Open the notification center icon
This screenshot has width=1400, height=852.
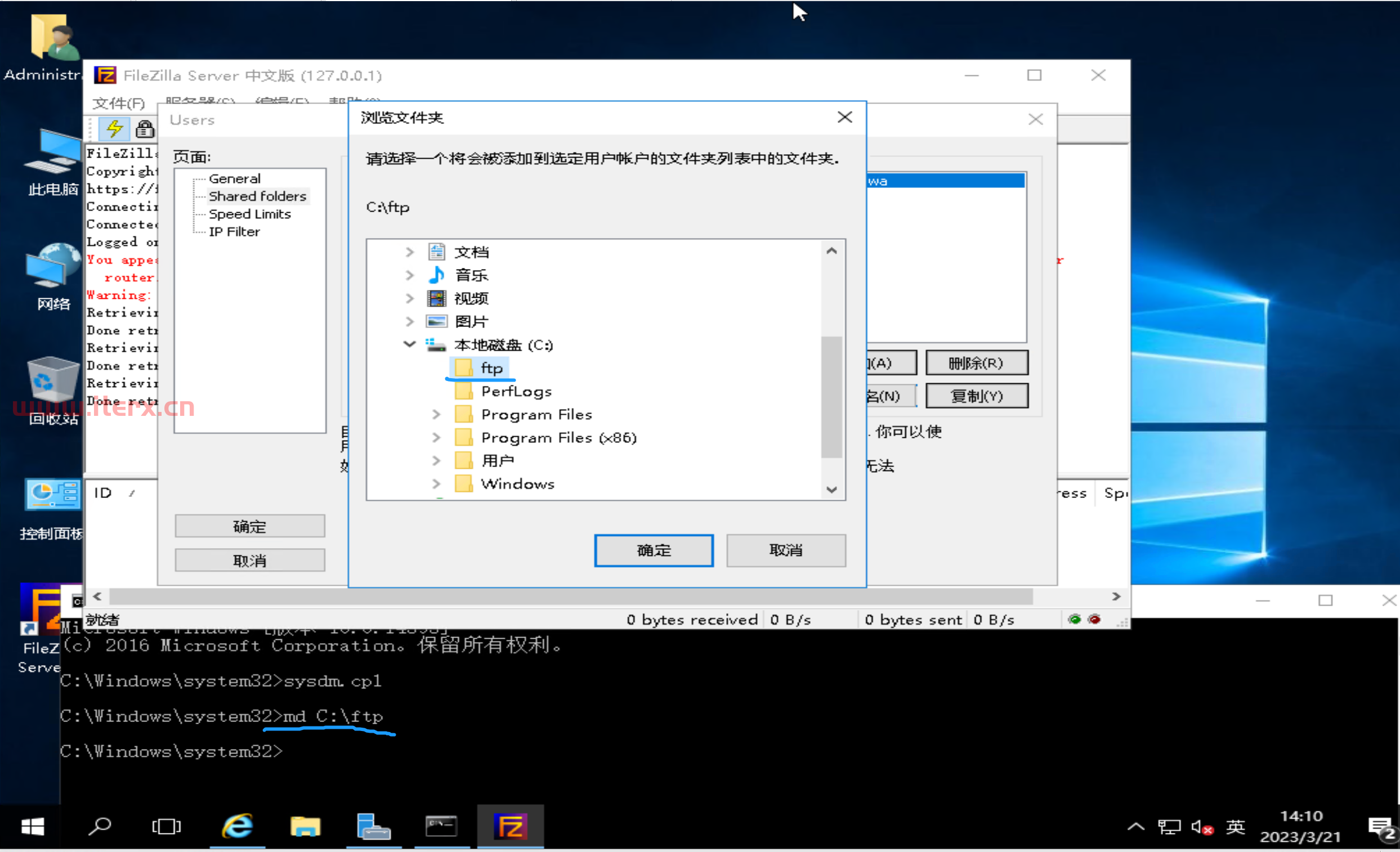[1383, 829]
